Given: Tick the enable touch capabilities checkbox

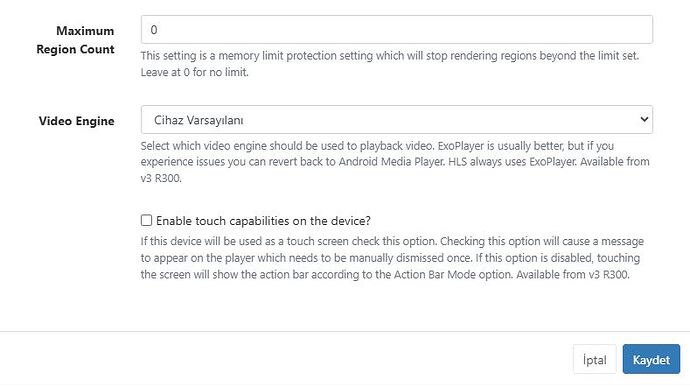Looking at the screenshot, I should [x=146, y=220].
